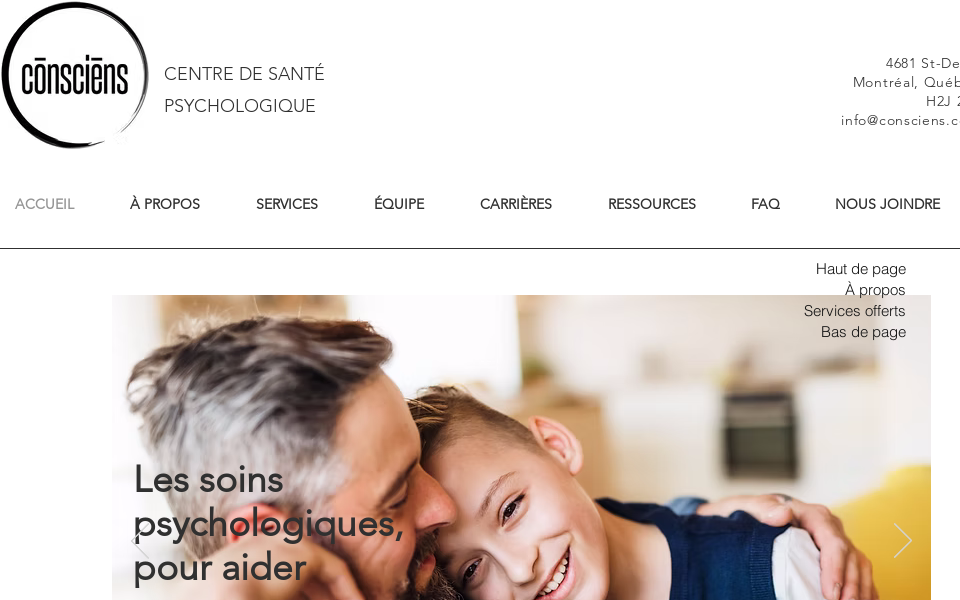
Task: Jump to À propos anchor link
Action: [875, 290]
